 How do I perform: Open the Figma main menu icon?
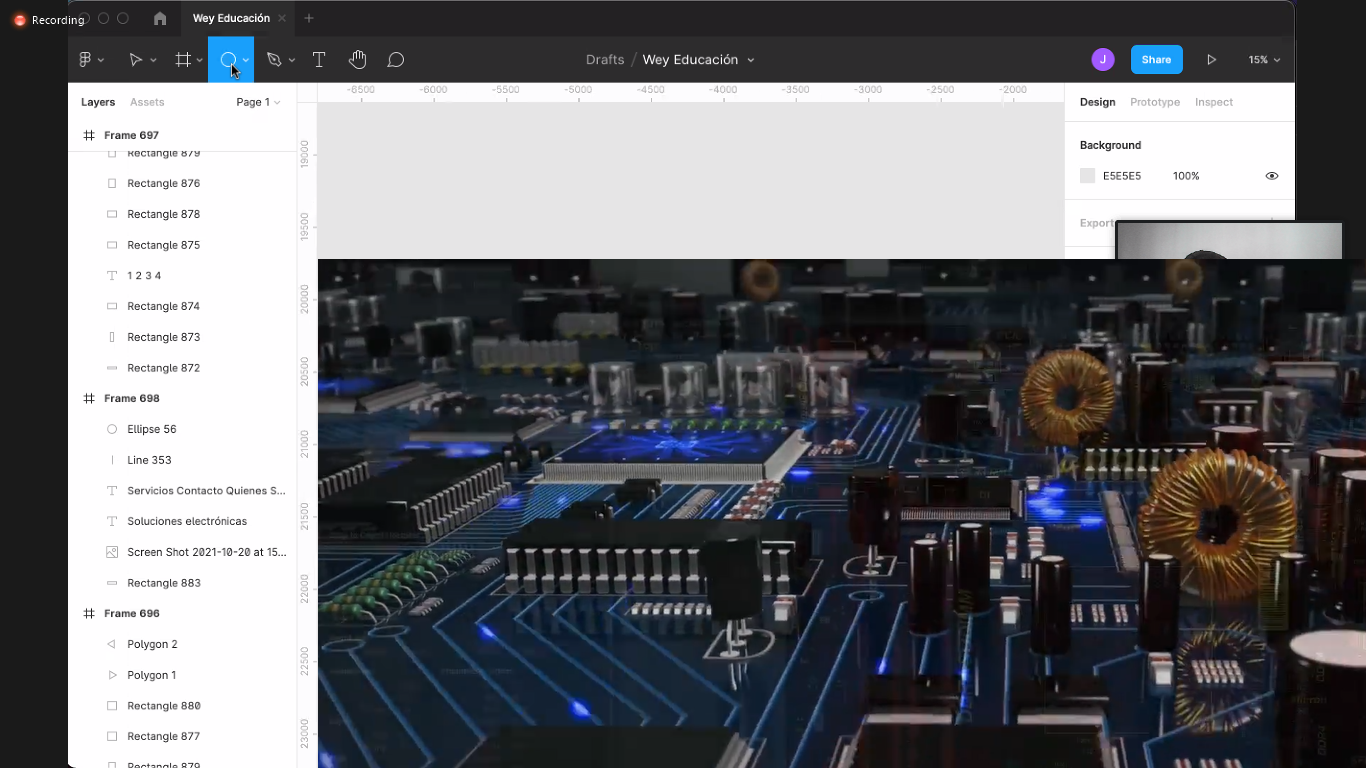(86, 60)
